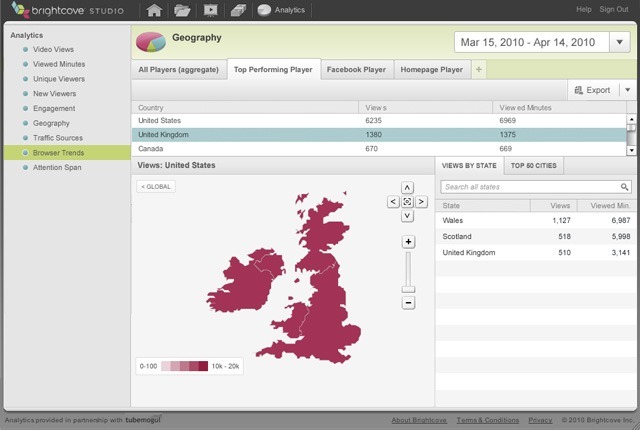Select United Kingdom row in states table
Viewport: 640px width, 430px height.
pyautogui.click(x=536, y=253)
